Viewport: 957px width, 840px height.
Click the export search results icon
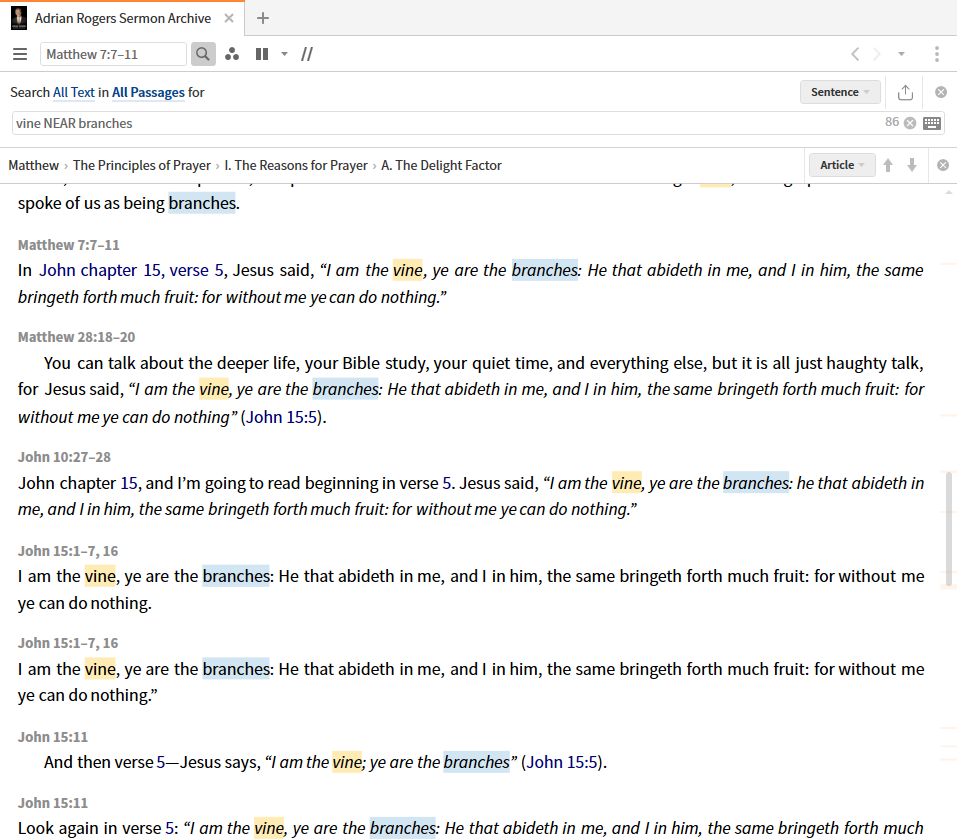pos(906,92)
